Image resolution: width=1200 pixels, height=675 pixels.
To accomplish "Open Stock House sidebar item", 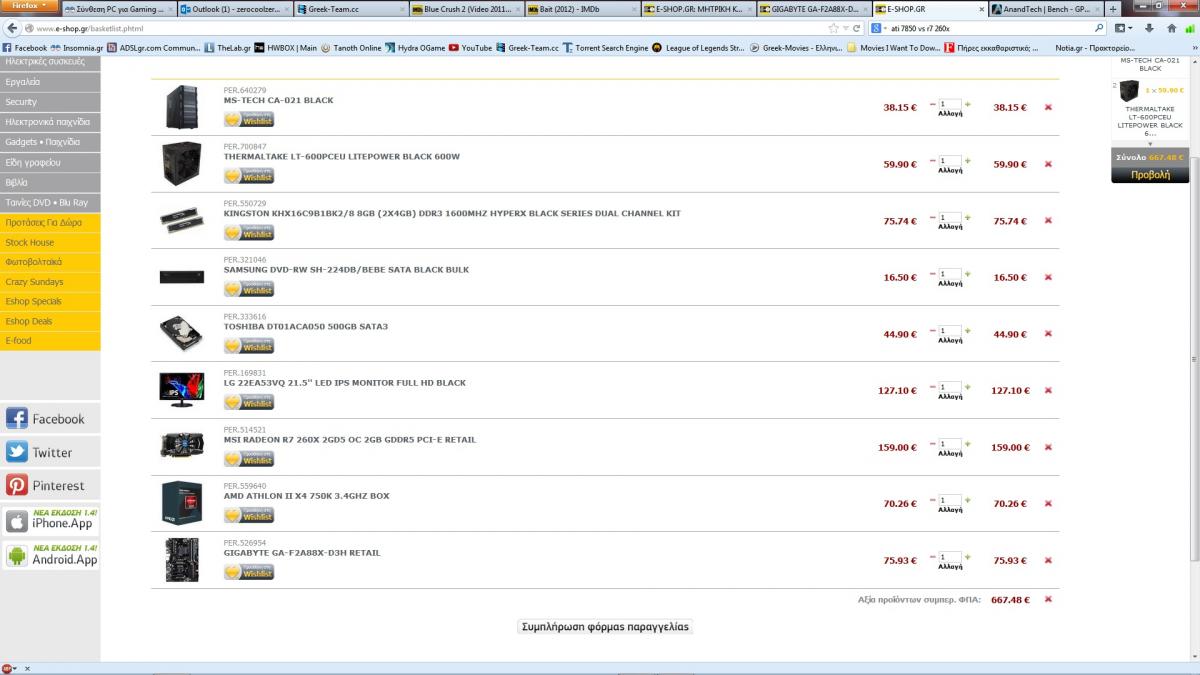I will pyautogui.click(x=50, y=242).
